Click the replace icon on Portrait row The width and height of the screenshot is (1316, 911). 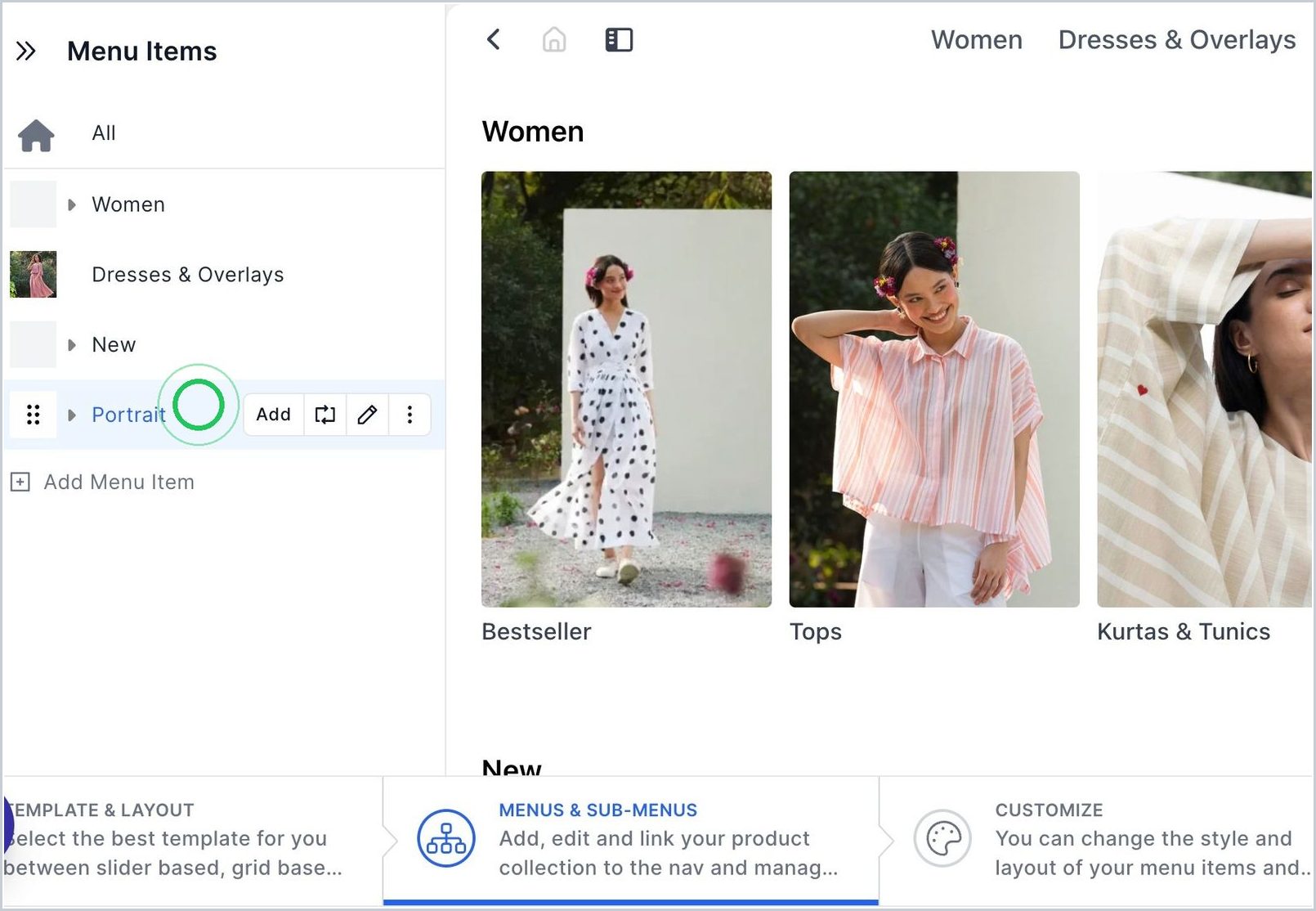pyautogui.click(x=325, y=415)
